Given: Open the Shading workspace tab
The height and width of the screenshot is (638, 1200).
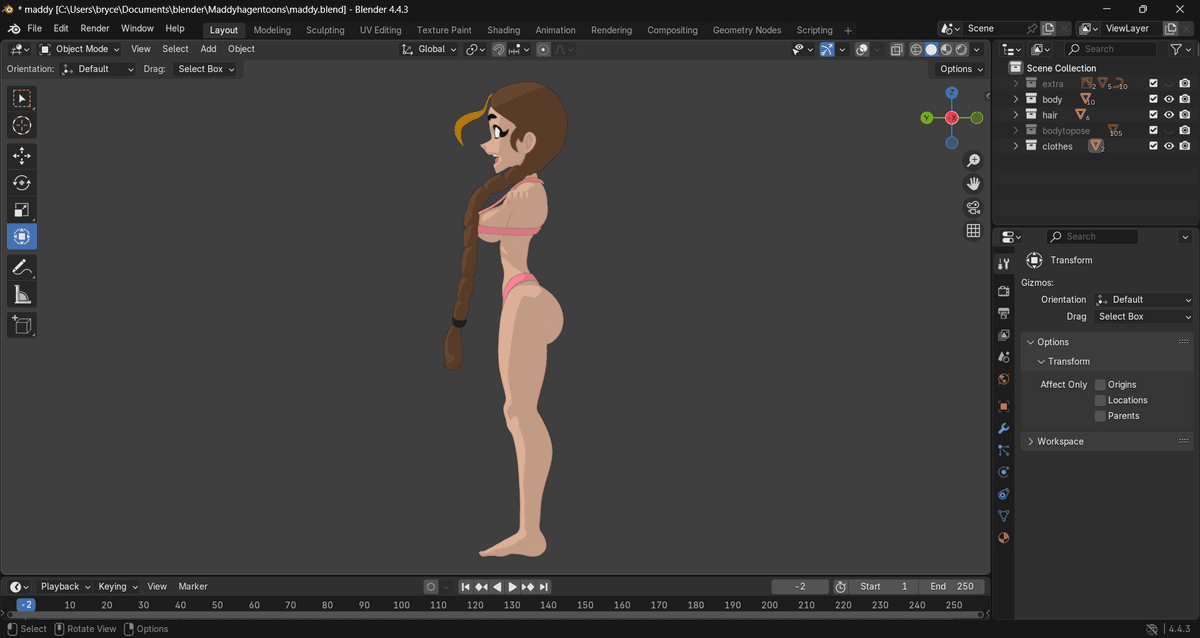Looking at the screenshot, I should (503, 30).
